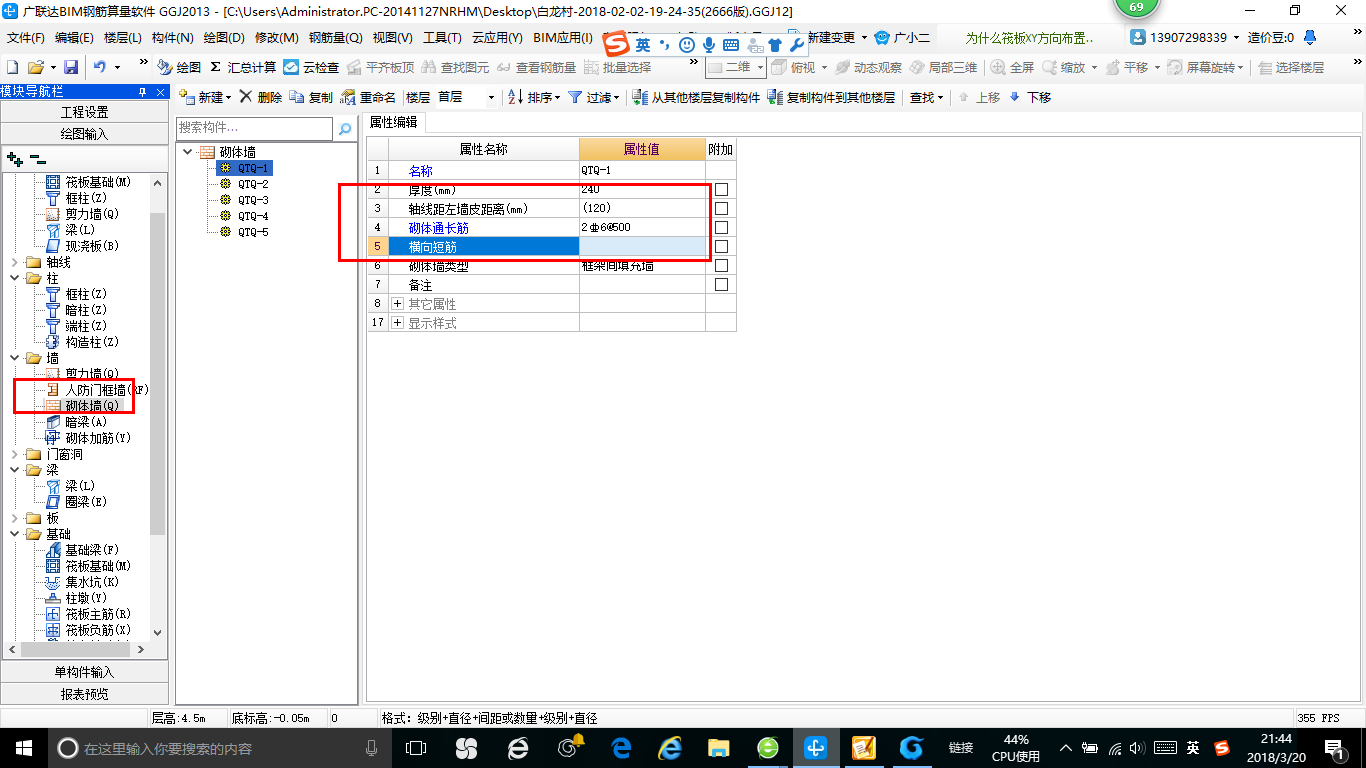1366x768 pixels.
Task: Click the Windows Start button
Action: pos(22,747)
